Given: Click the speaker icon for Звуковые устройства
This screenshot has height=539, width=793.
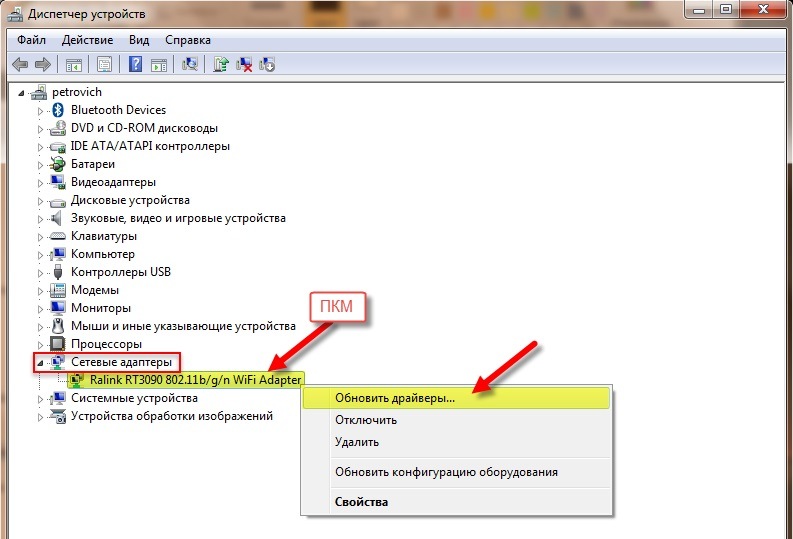Looking at the screenshot, I should pyautogui.click(x=57, y=218).
